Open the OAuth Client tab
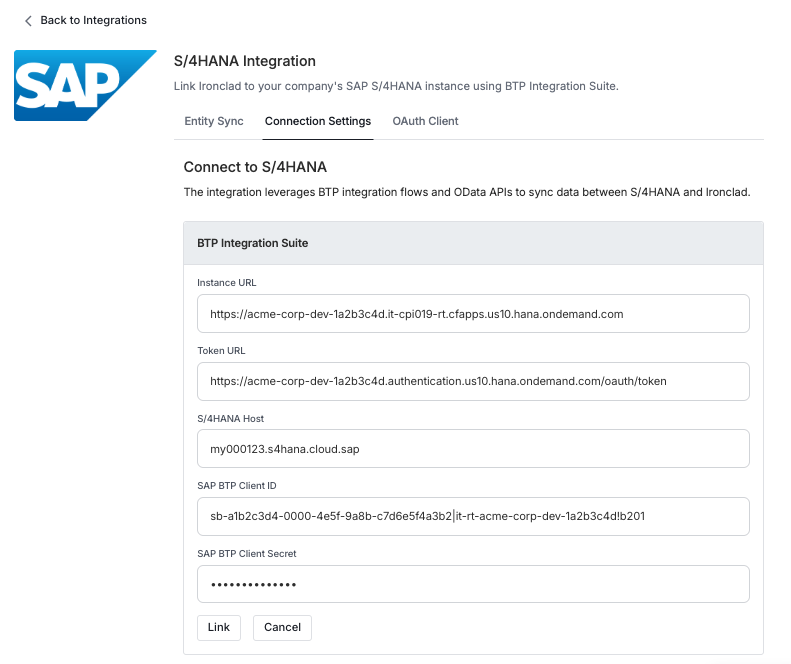Viewport: 791px width, 664px height. (x=425, y=121)
